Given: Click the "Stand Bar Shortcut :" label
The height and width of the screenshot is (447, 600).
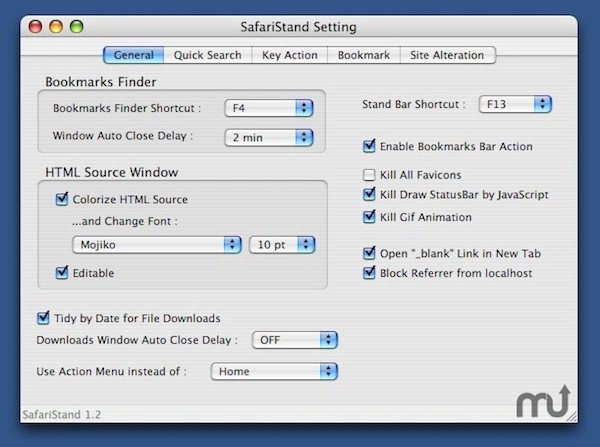Looking at the screenshot, I should (414, 104).
